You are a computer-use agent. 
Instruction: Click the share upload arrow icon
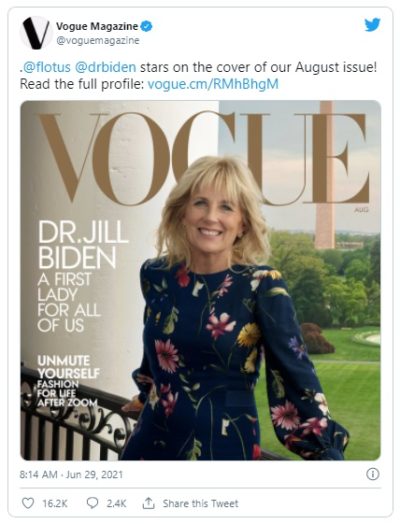click(x=148, y=503)
